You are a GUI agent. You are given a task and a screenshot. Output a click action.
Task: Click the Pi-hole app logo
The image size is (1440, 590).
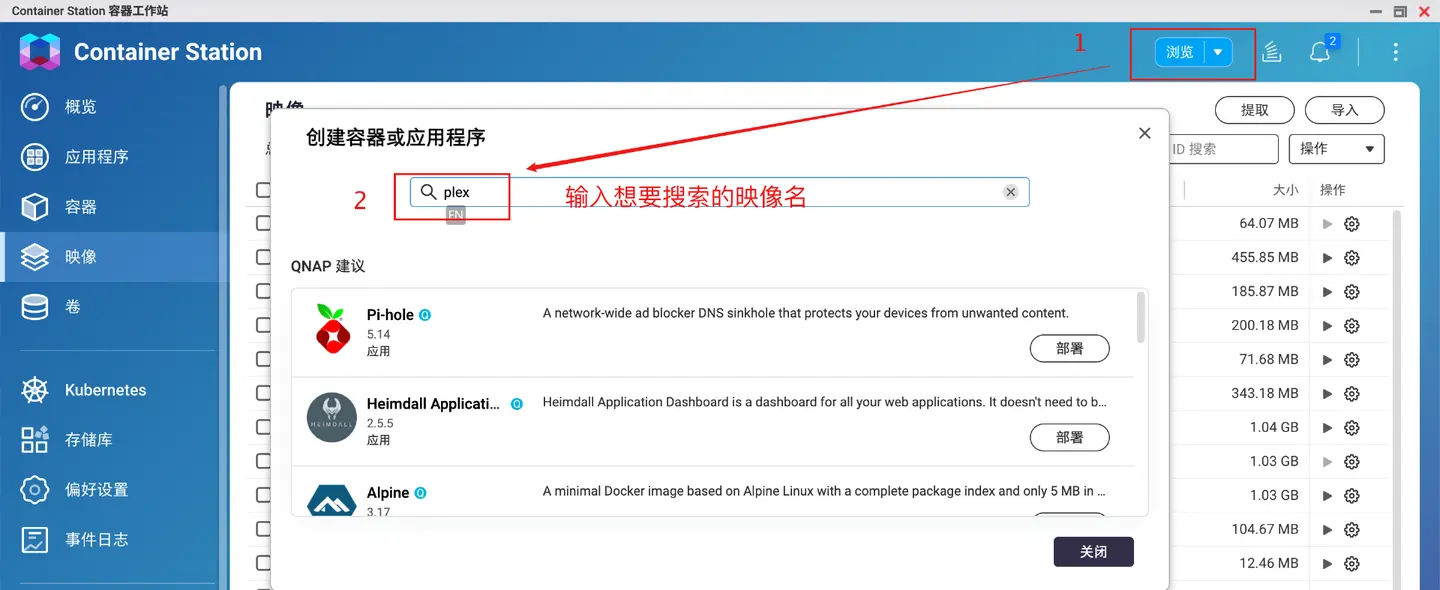[333, 329]
